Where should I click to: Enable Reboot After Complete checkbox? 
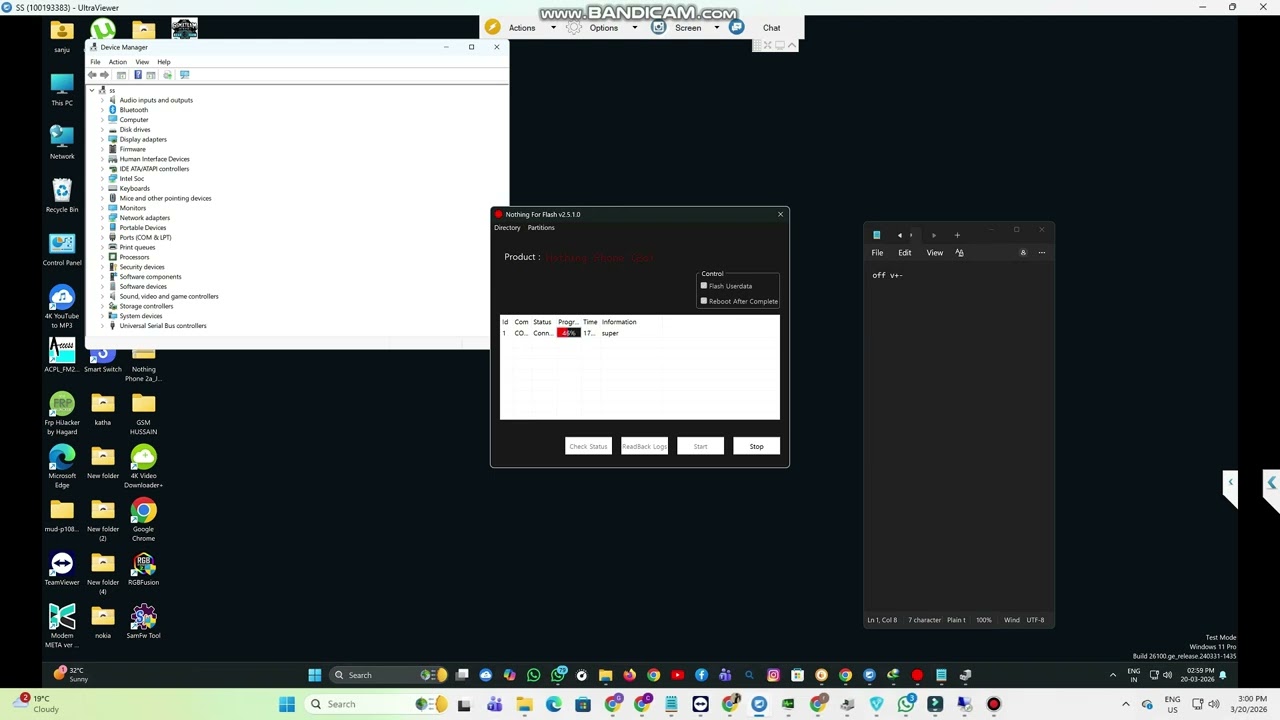tap(704, 301)
